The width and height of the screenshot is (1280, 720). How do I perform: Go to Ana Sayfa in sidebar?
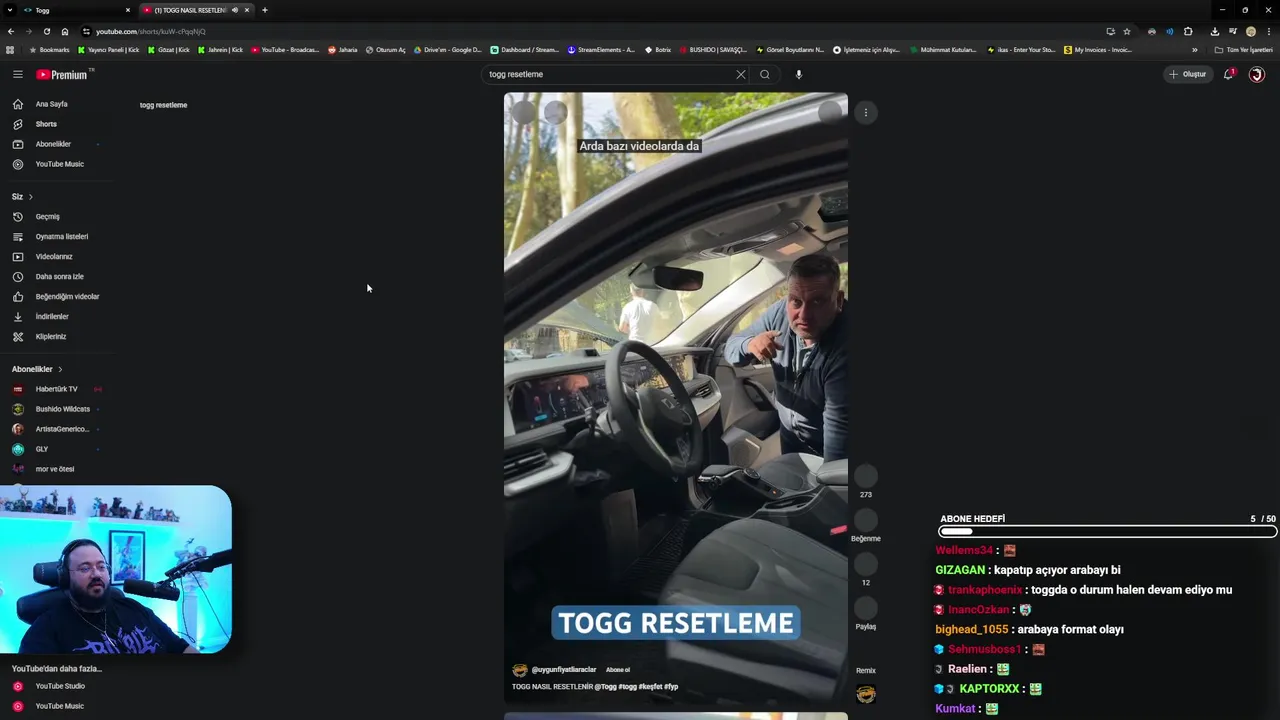pos(52,104)
